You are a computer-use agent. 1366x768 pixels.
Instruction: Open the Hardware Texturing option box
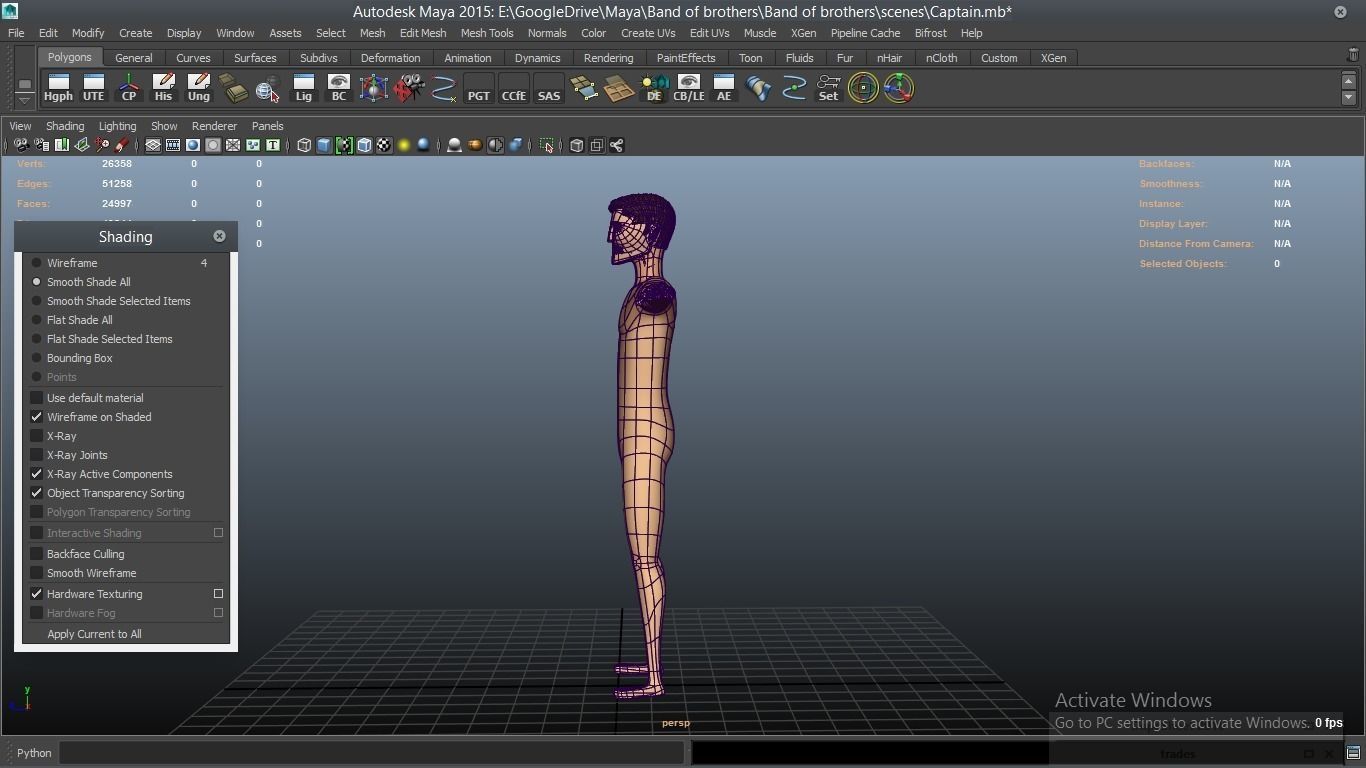(x=218, y=594)
